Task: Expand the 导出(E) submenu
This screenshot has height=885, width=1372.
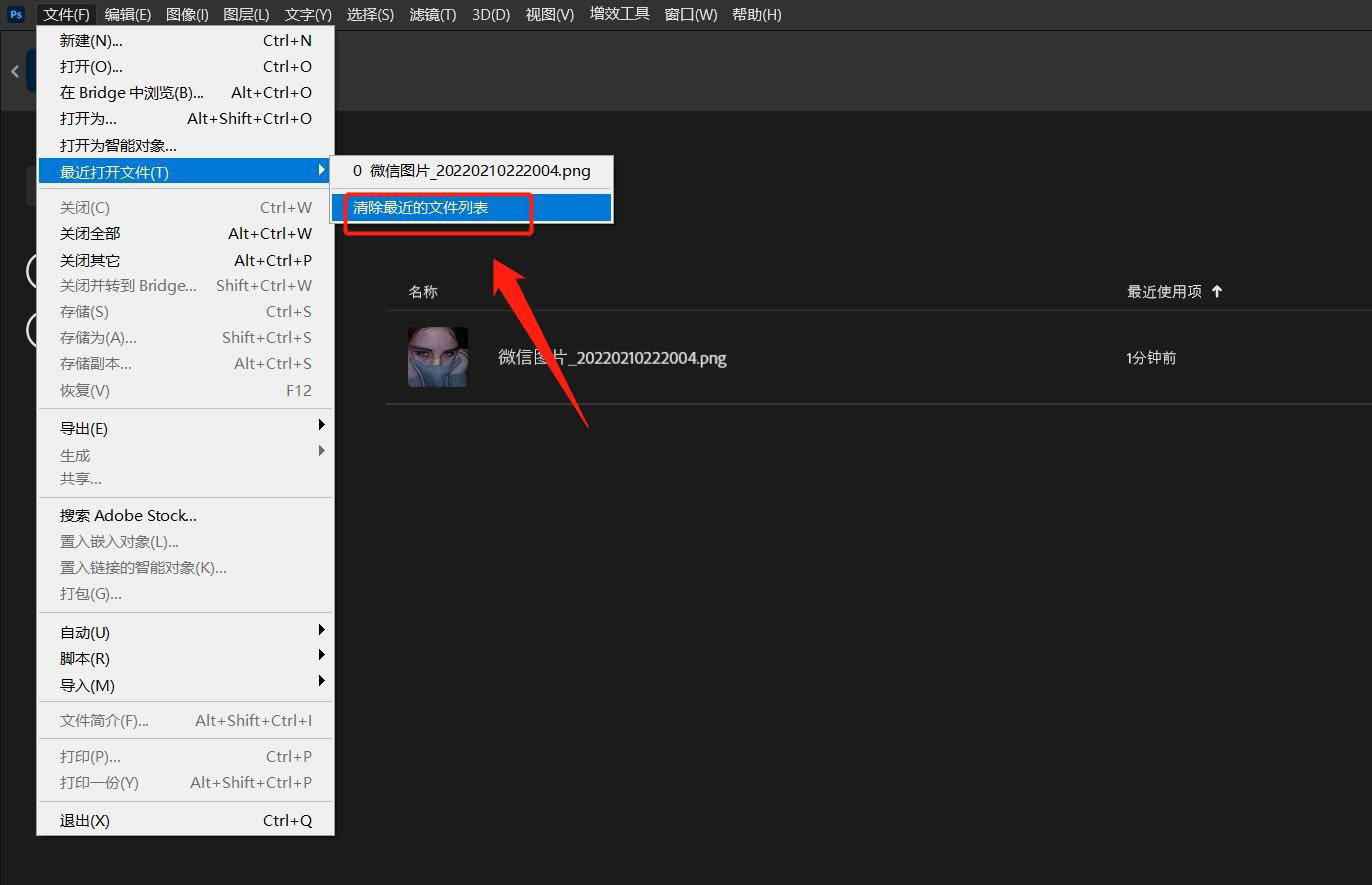Action: [186, 429]
